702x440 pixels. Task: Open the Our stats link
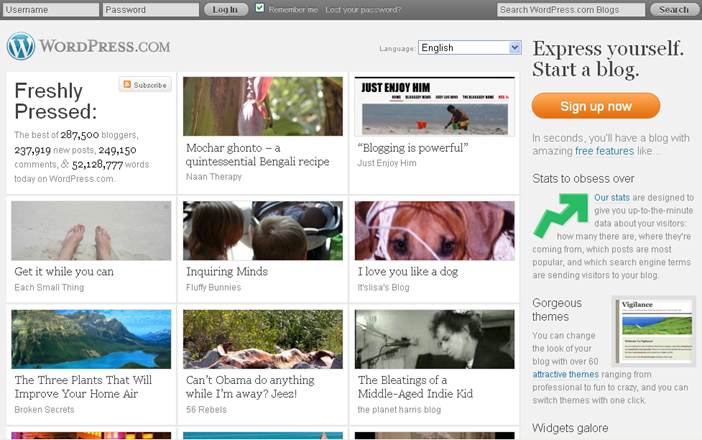[x=612, y=197]
